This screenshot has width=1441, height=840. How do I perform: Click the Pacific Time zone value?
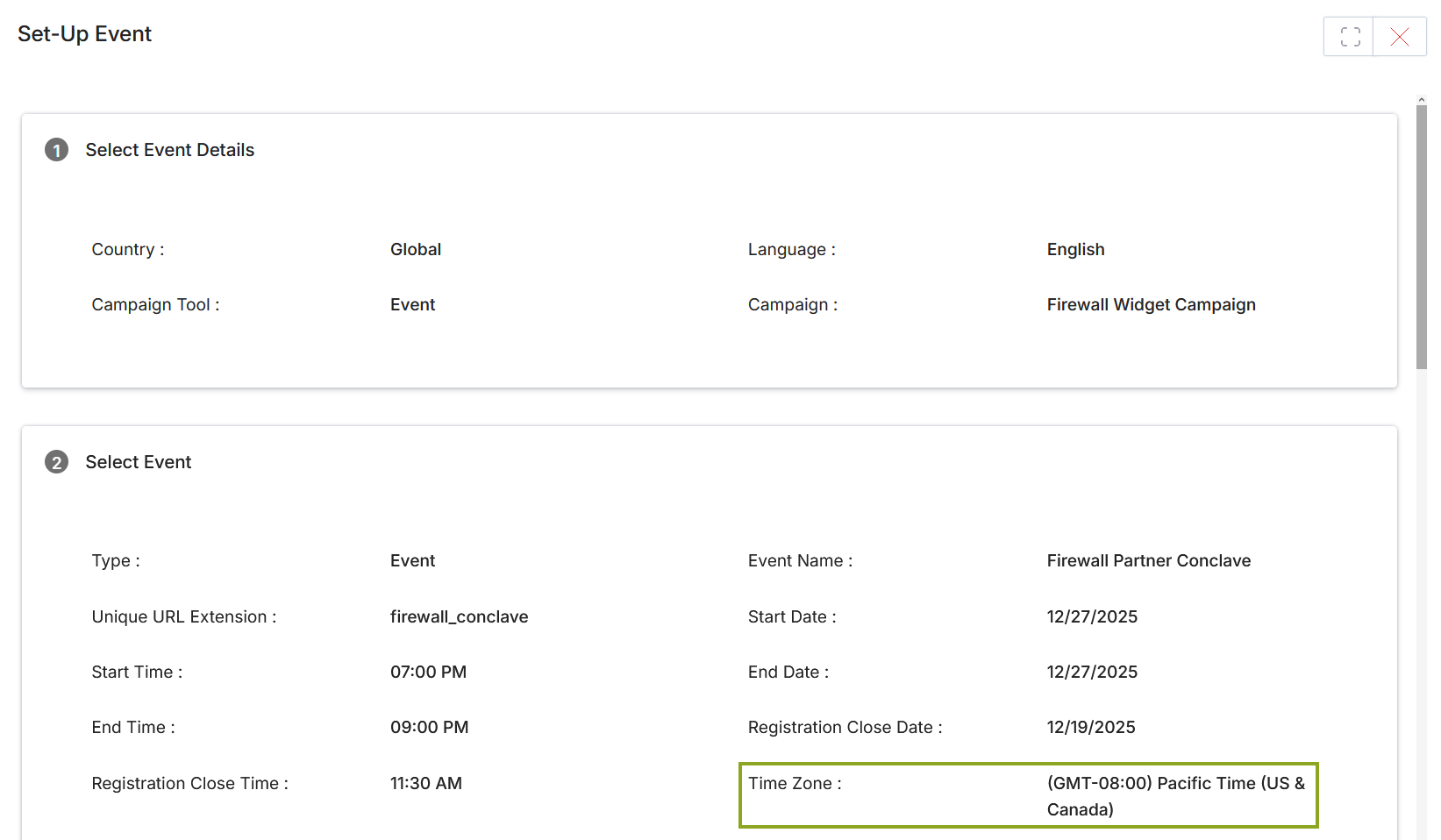coord(1176,796)
